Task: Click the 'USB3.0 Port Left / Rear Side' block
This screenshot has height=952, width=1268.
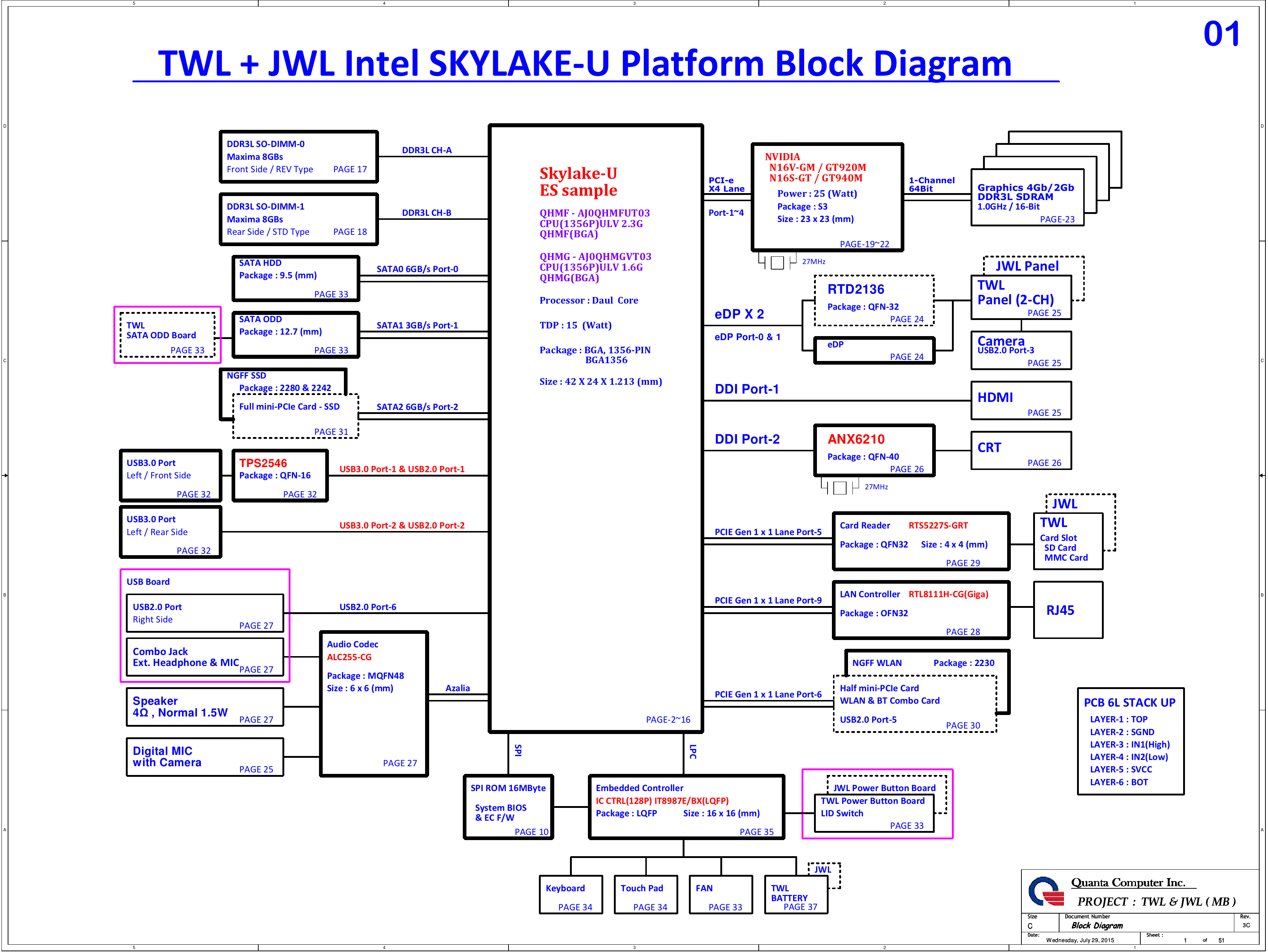Action: [x=171, y=532]
